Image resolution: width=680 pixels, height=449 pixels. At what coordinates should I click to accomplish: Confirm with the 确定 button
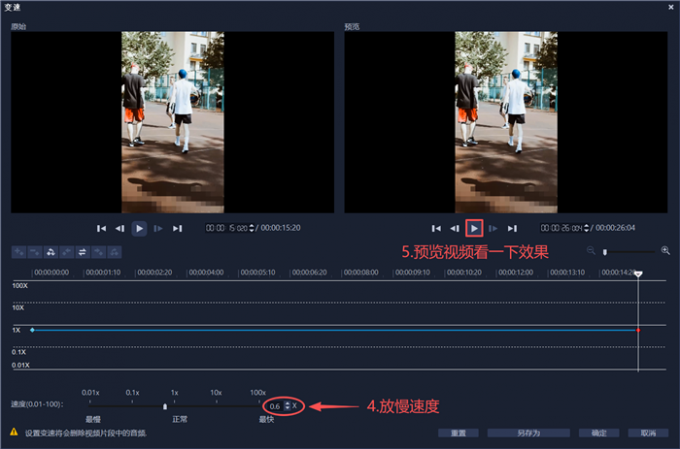click(x=599, y=433)
